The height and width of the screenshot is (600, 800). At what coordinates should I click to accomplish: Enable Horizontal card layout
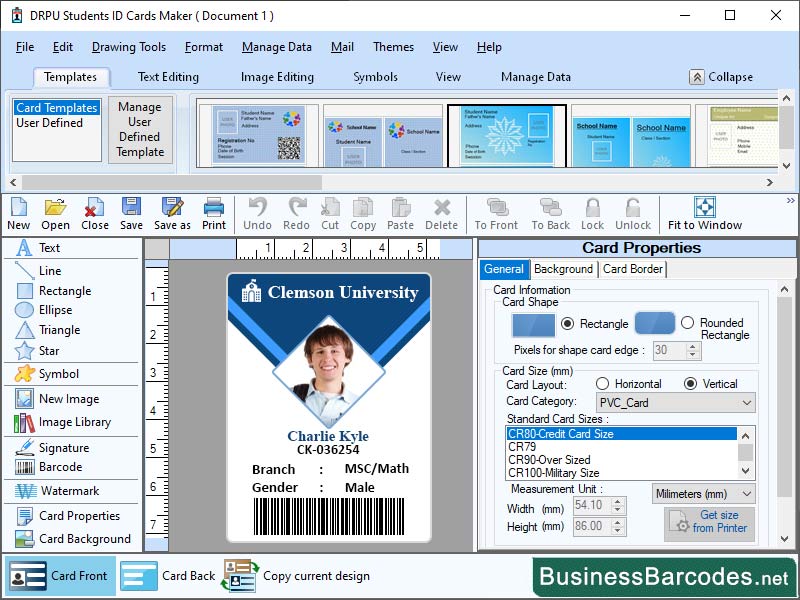coord(602,383)
